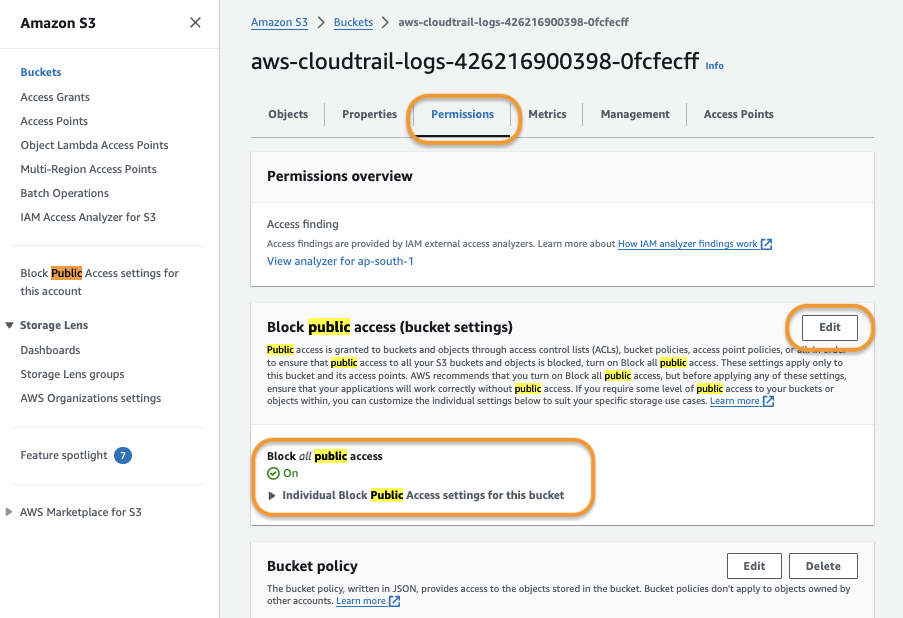Click the Block all public access label
Image resolution: width=903 pixels, height=618 pixels.
click(x=325, y=456)
